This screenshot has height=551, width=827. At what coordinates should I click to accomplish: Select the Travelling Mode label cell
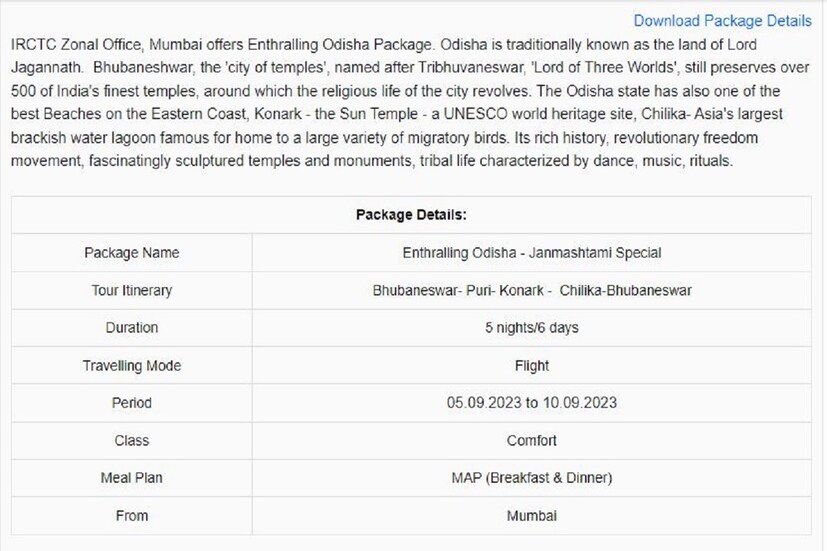click(132, 366)
